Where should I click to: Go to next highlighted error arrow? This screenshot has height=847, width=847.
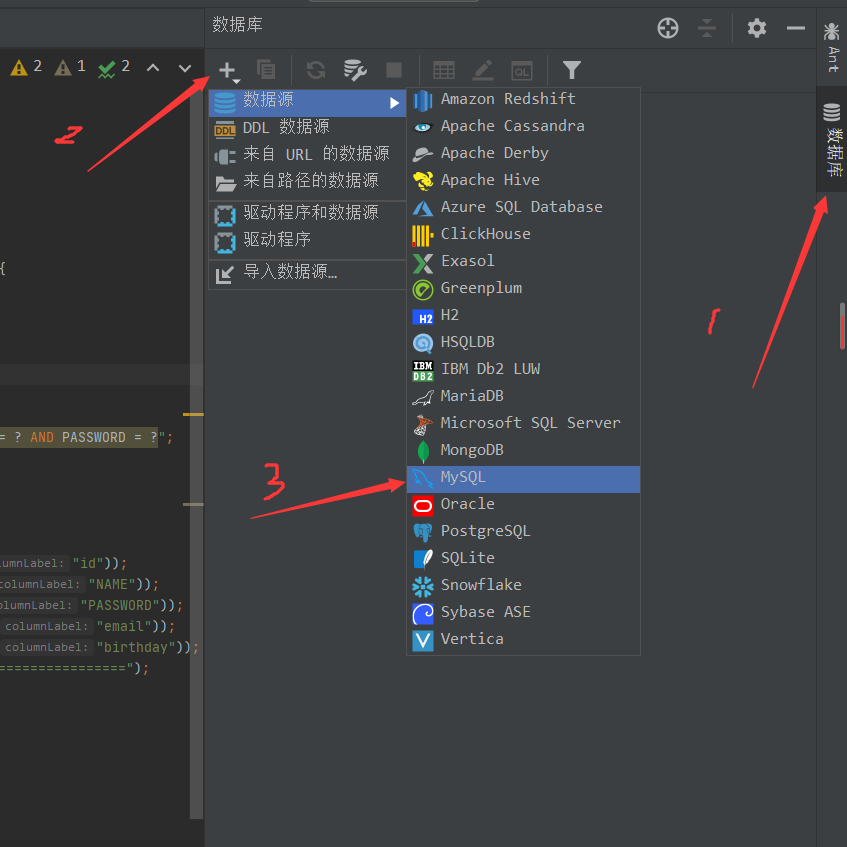(185, 68)
